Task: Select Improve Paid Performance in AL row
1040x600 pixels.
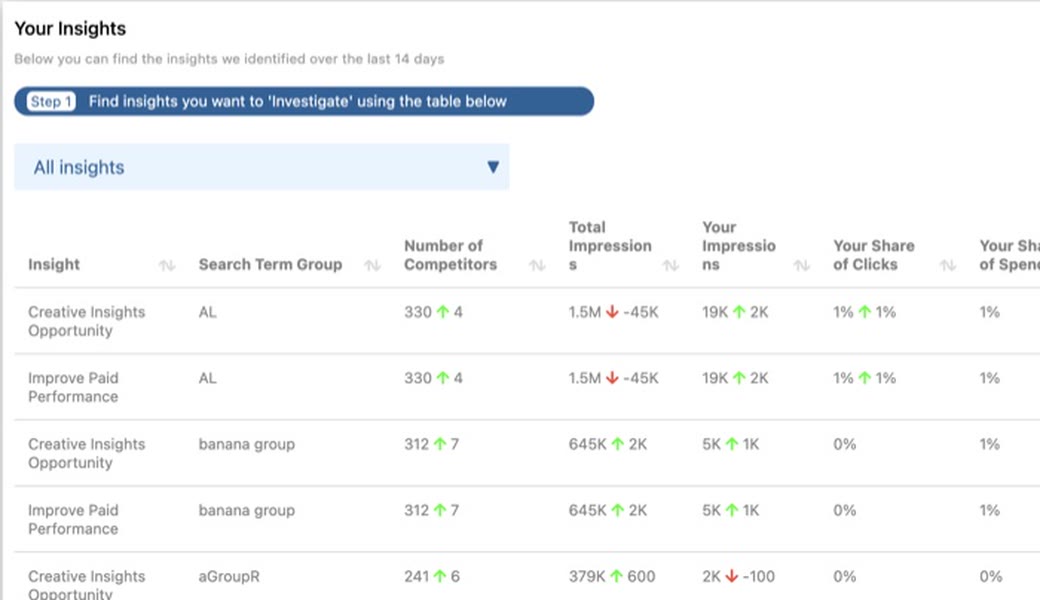Action: tap(73, 387)
